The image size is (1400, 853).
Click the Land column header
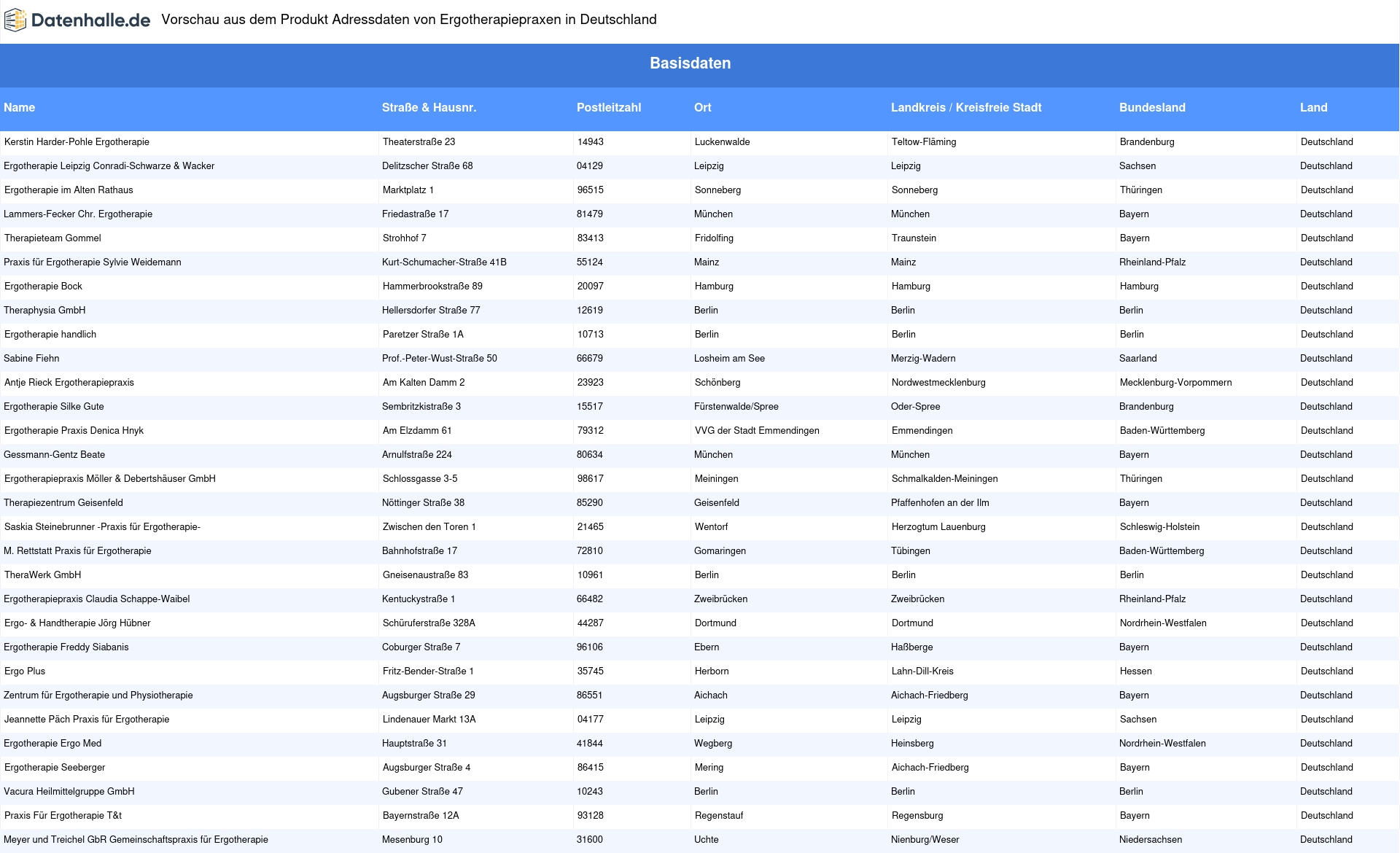pyautogui.click(x=1314, y=107)
